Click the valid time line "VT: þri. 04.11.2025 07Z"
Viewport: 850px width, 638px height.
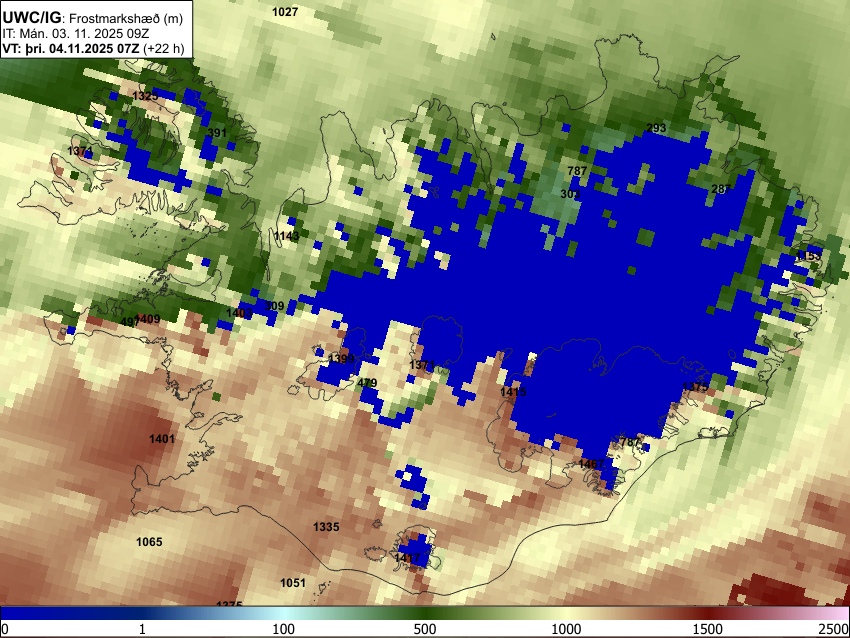tap(72, 48)
